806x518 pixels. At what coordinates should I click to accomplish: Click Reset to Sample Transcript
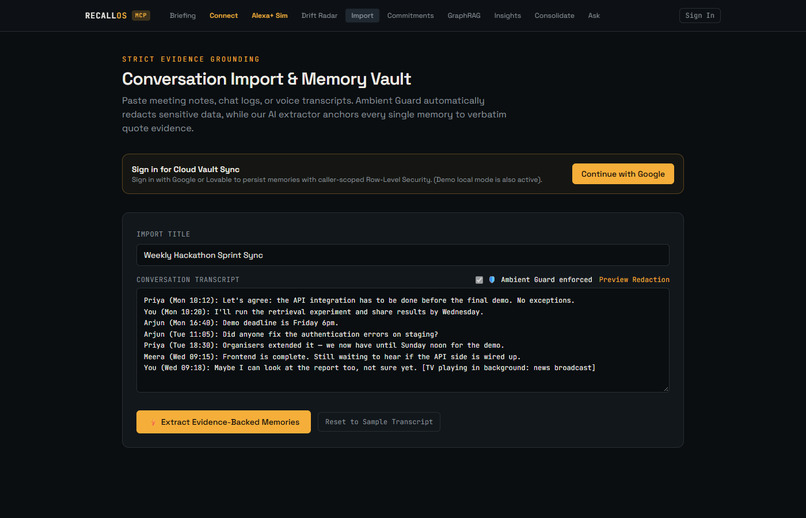point(379,422)
